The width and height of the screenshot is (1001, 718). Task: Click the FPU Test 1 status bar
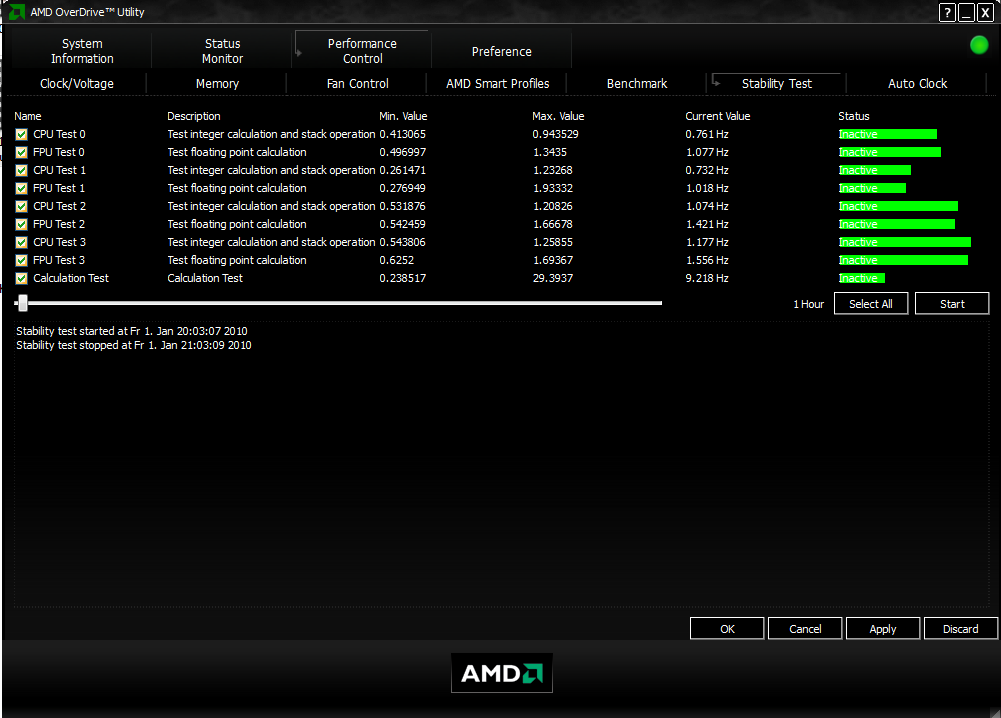[872, 188]
